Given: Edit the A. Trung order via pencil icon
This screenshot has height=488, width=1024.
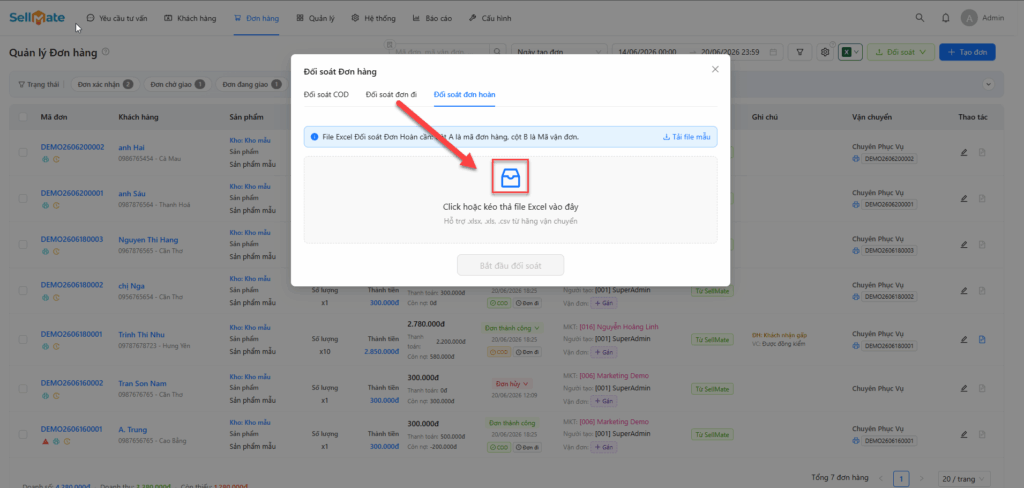Looking at the screenshot, I should pos(964,434).
